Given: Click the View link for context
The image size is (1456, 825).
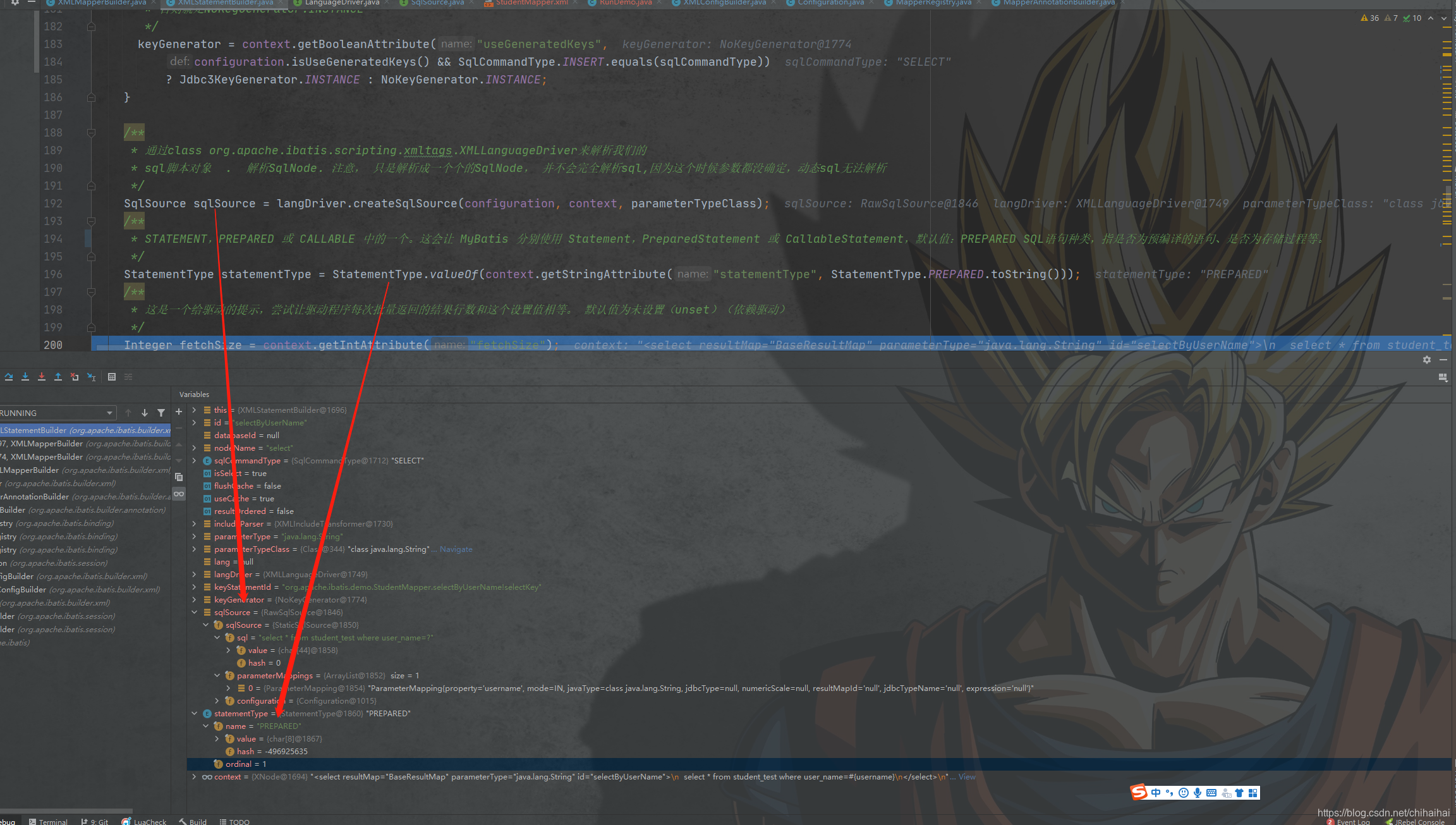Looking at the screenshot, I should coord(967,776).
